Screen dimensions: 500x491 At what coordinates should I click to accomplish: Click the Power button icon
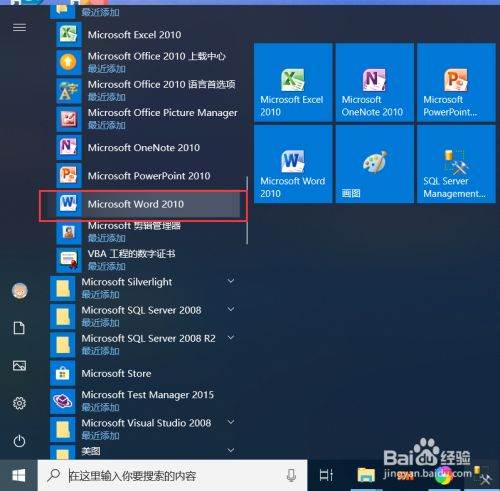click(19, 441)
